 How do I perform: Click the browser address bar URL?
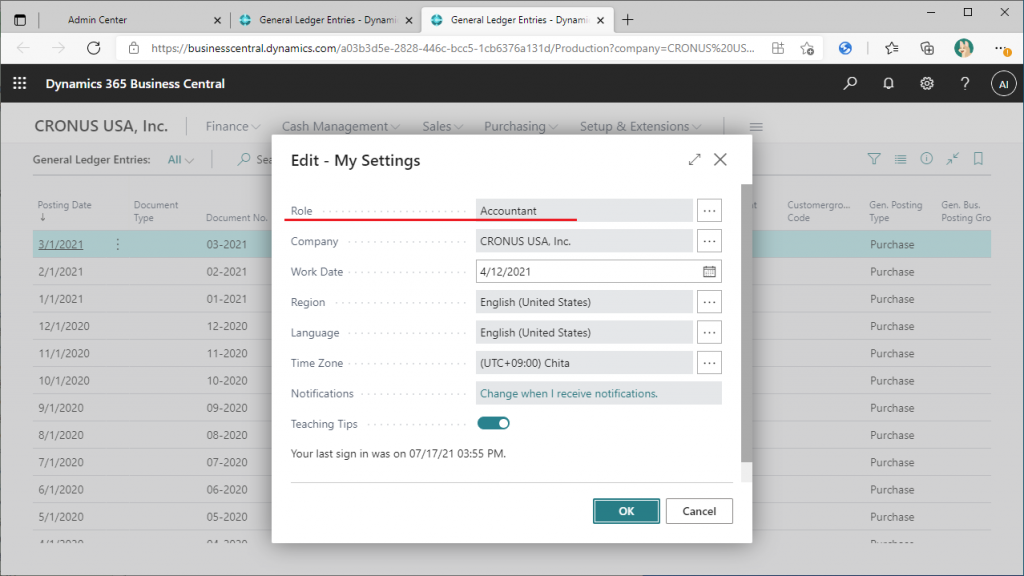pyautogui.click(x=453, y=48)
